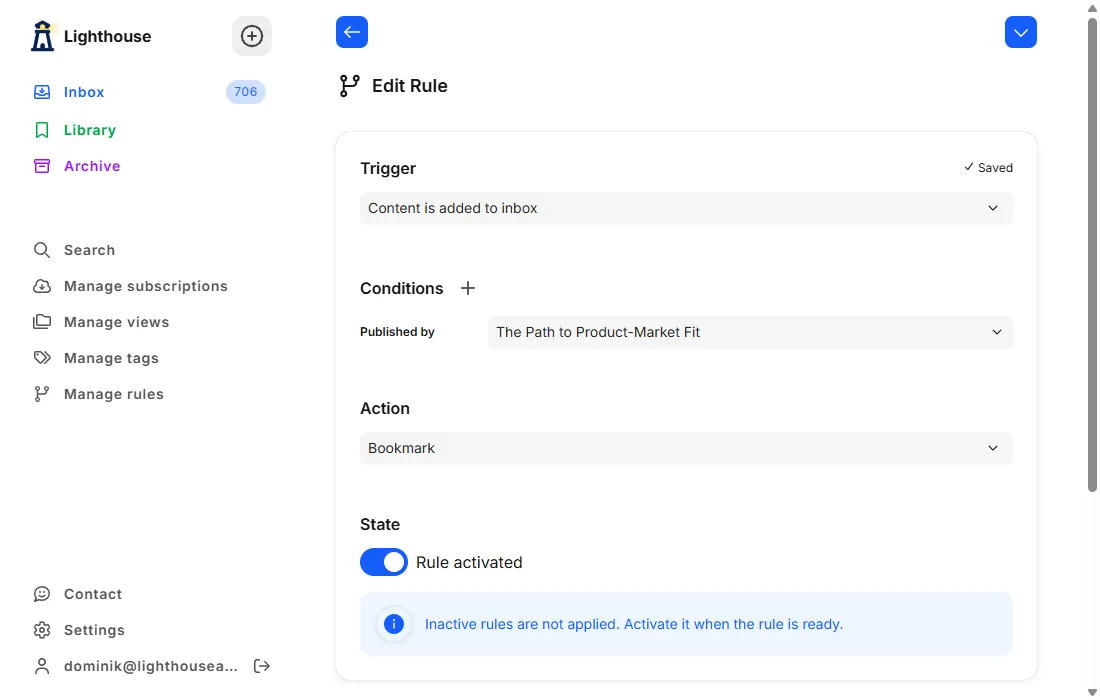This screenshot has height=700, width=1100.
Task: Open the Trigger dropdown
Action: click(686, 208)
